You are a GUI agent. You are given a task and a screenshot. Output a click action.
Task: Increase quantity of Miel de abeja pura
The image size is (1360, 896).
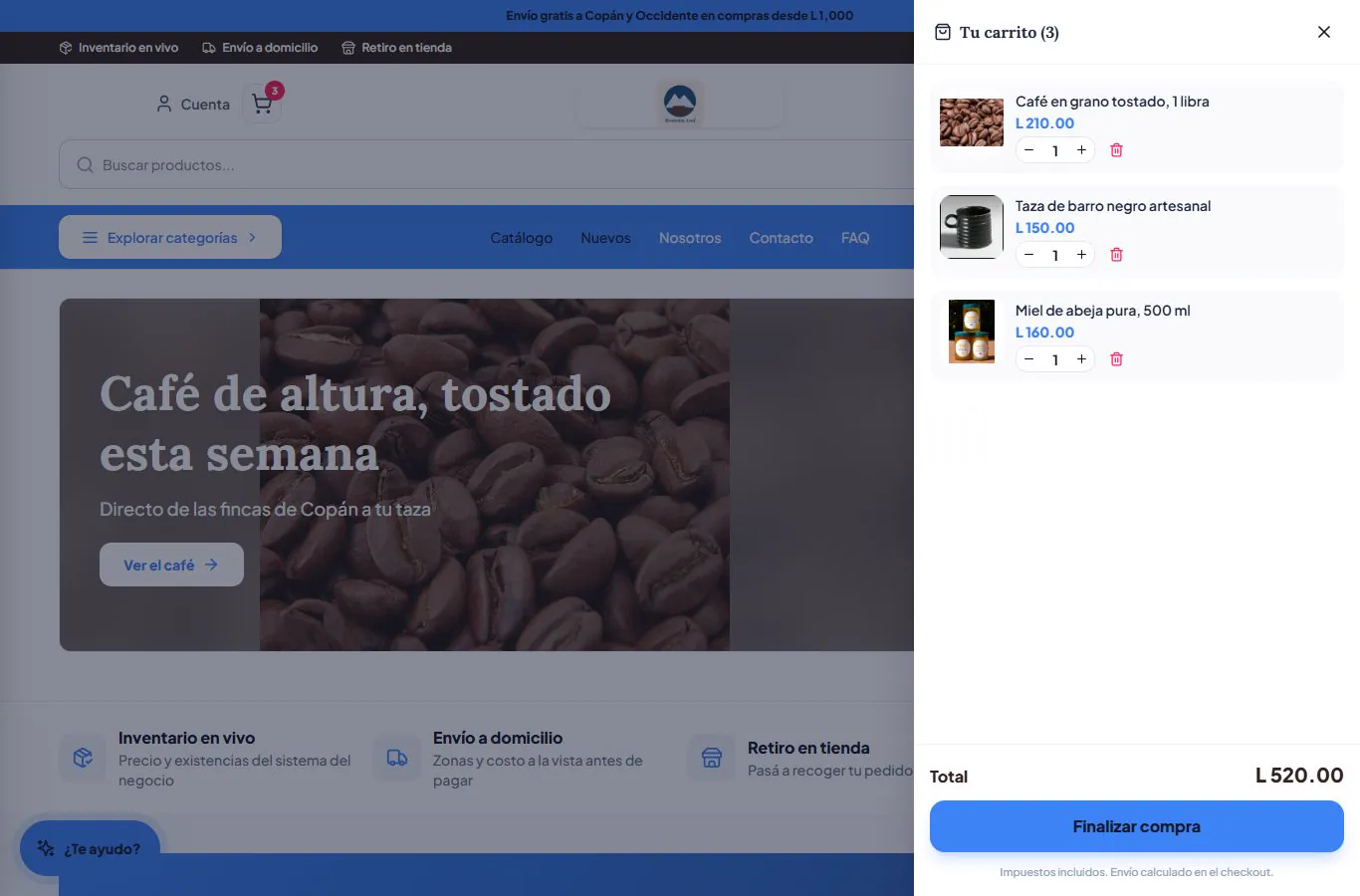pyautogui.click(x=1081, y=359)
